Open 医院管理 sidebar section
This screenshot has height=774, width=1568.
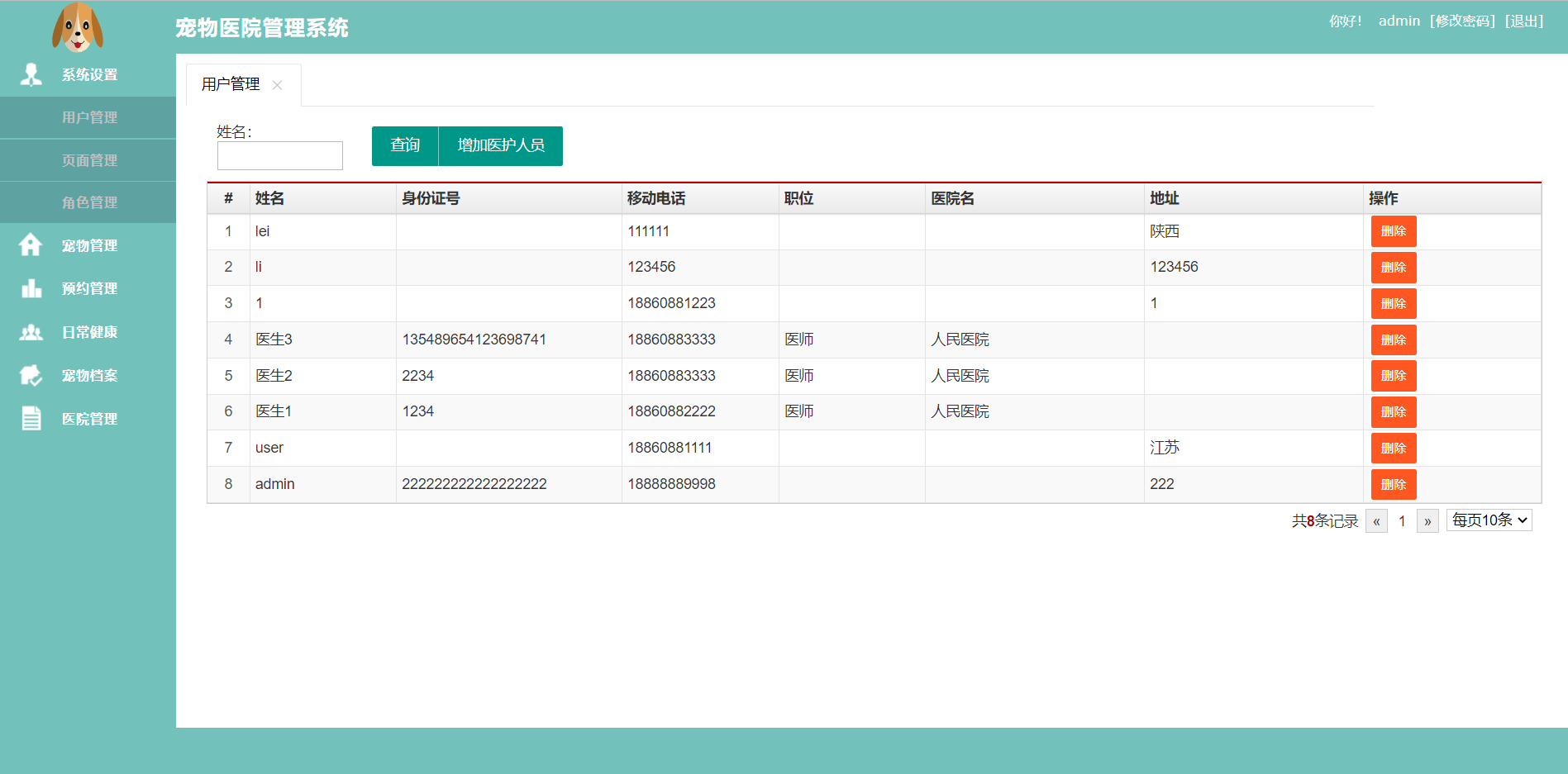[88, 419]
